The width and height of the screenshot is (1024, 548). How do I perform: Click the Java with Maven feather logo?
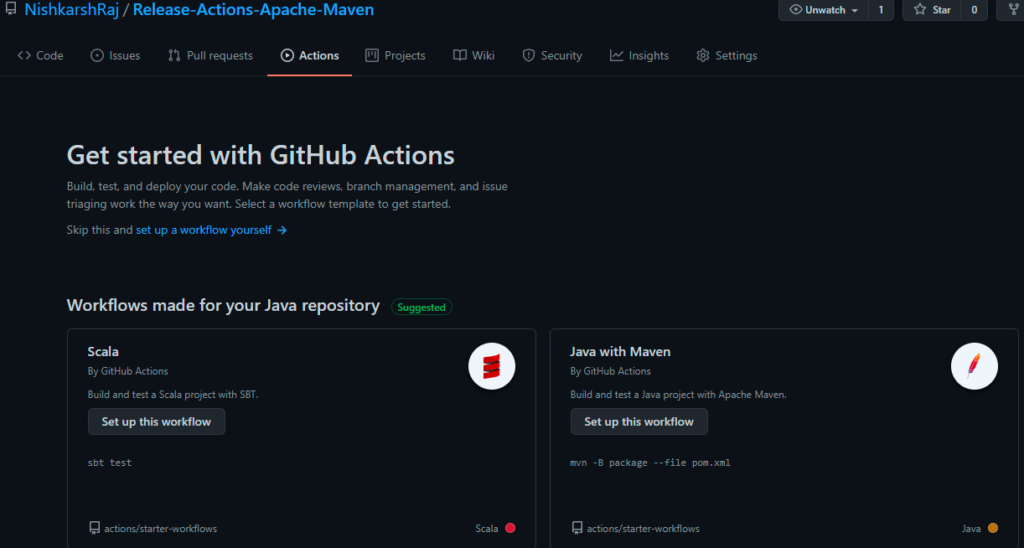coord(973,369)
